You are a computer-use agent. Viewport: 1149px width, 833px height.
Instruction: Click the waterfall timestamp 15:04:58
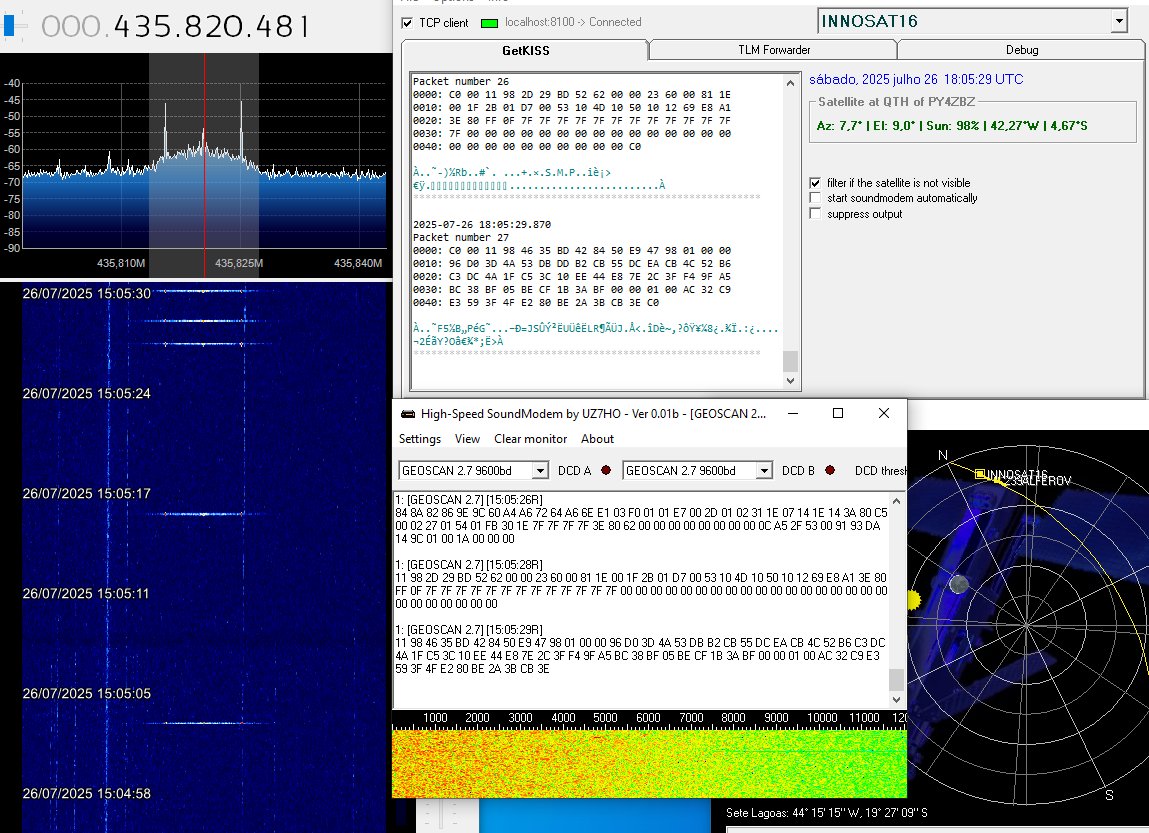click(86, 793)
